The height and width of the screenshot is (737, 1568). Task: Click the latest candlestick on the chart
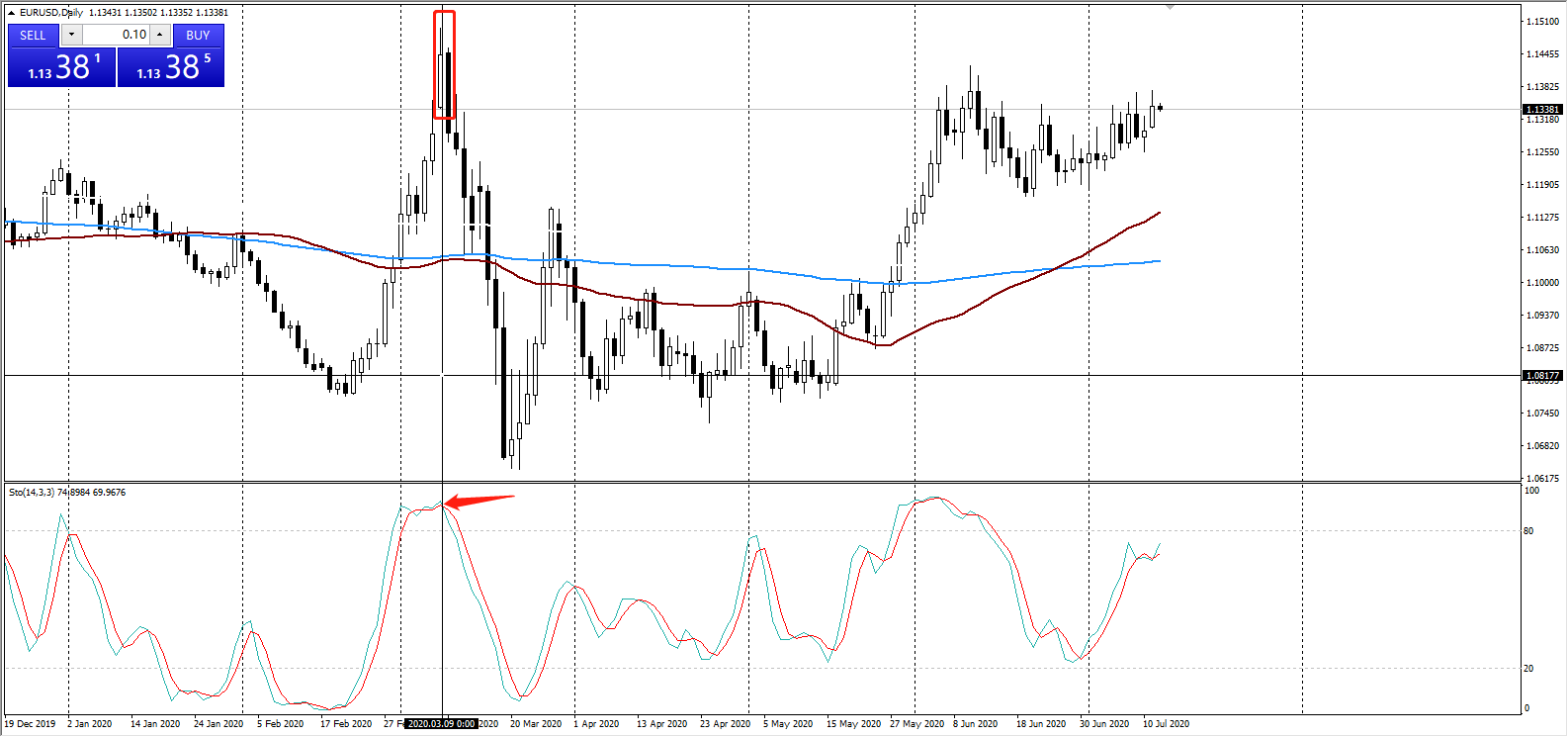click(x=1160, y=108)
